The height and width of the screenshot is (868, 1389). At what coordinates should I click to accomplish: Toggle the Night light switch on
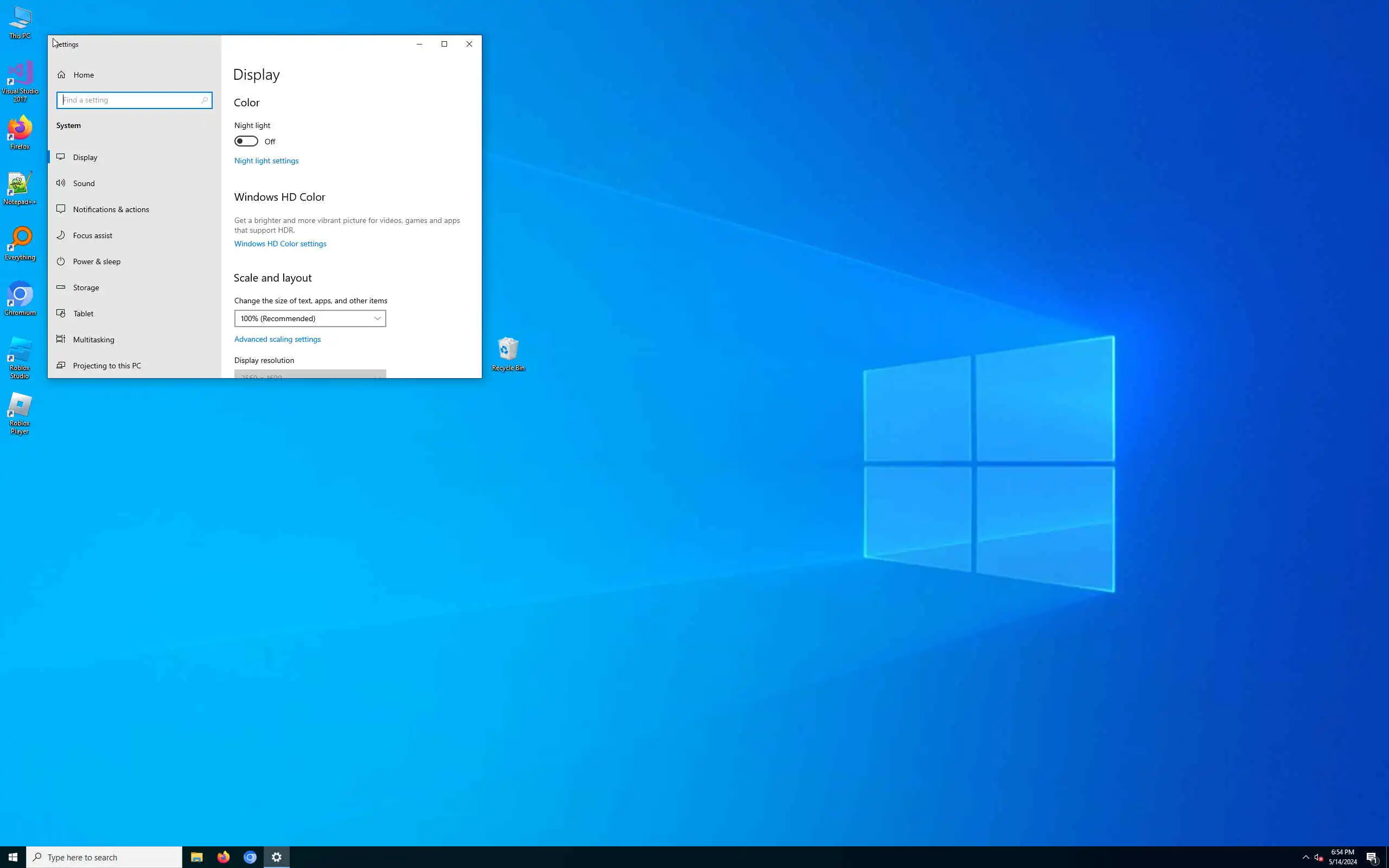[246, 141]
